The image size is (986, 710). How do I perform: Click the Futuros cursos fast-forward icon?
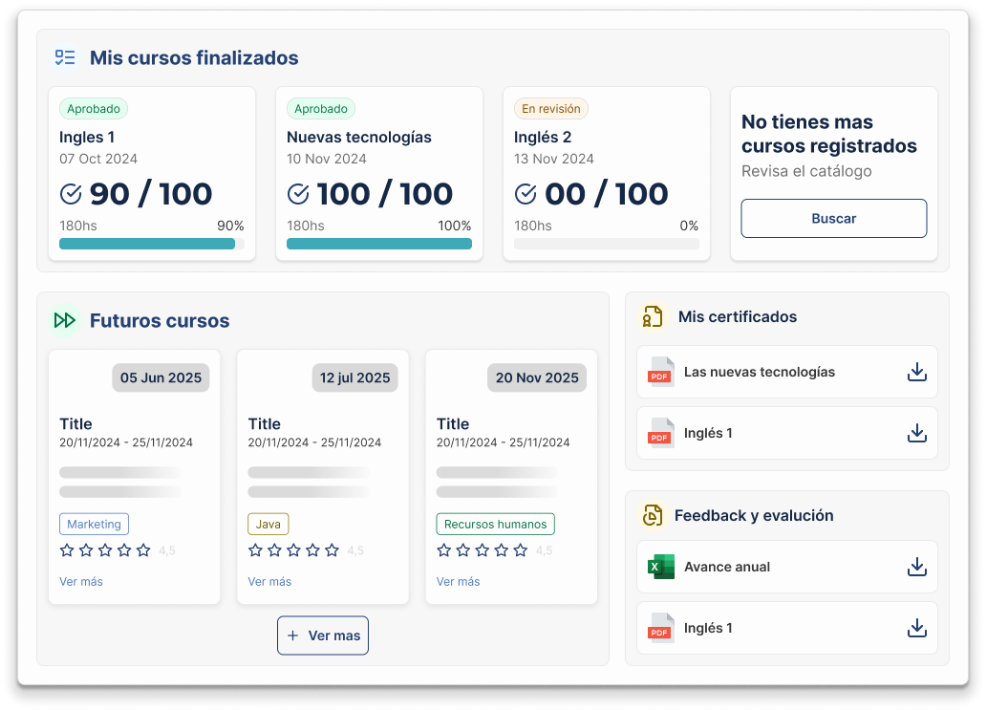65,321
